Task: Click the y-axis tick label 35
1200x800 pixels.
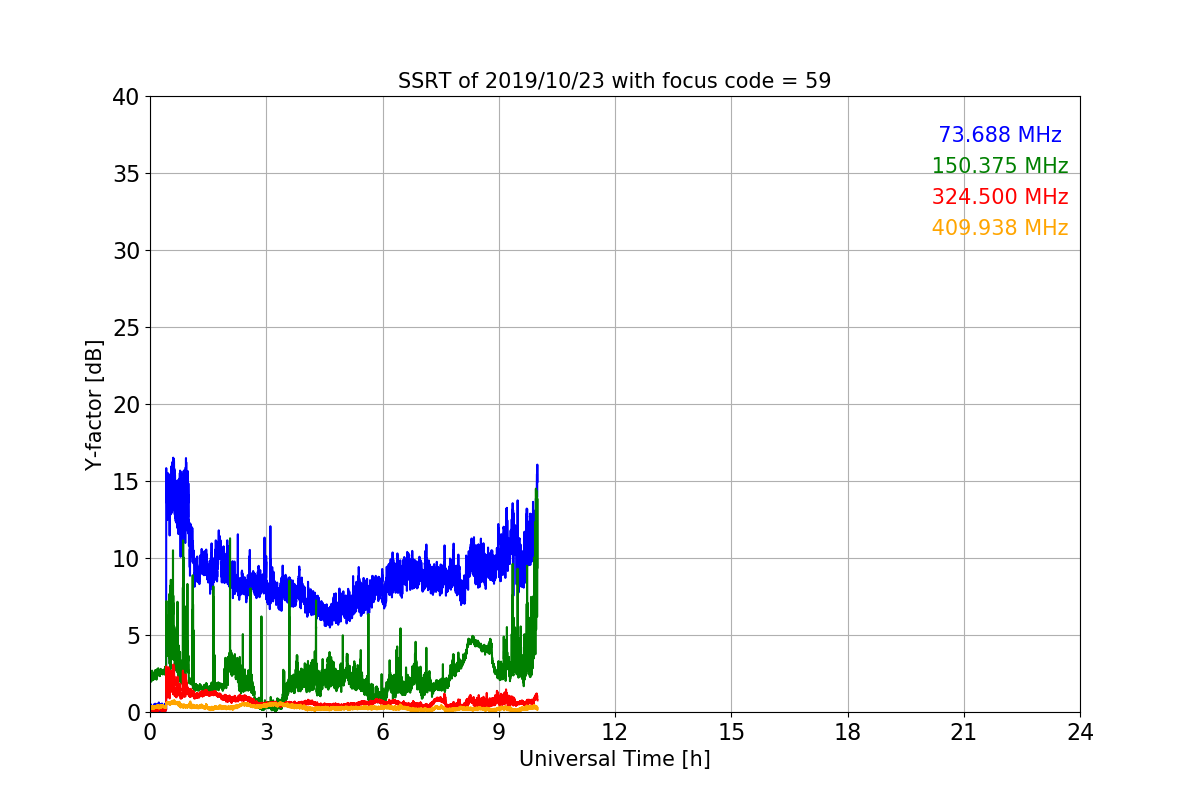Action: click(x=125, y=174)
